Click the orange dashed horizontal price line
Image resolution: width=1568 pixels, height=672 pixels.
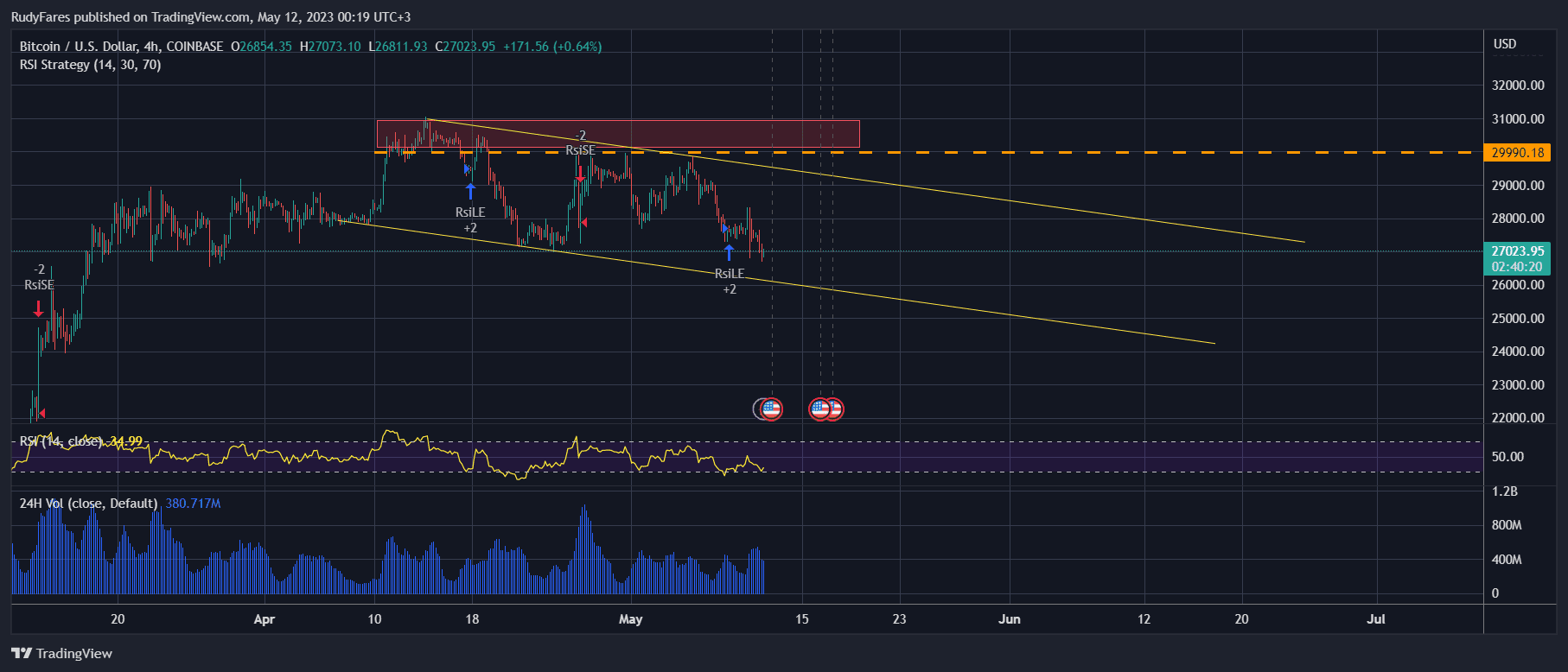(927, 153)
